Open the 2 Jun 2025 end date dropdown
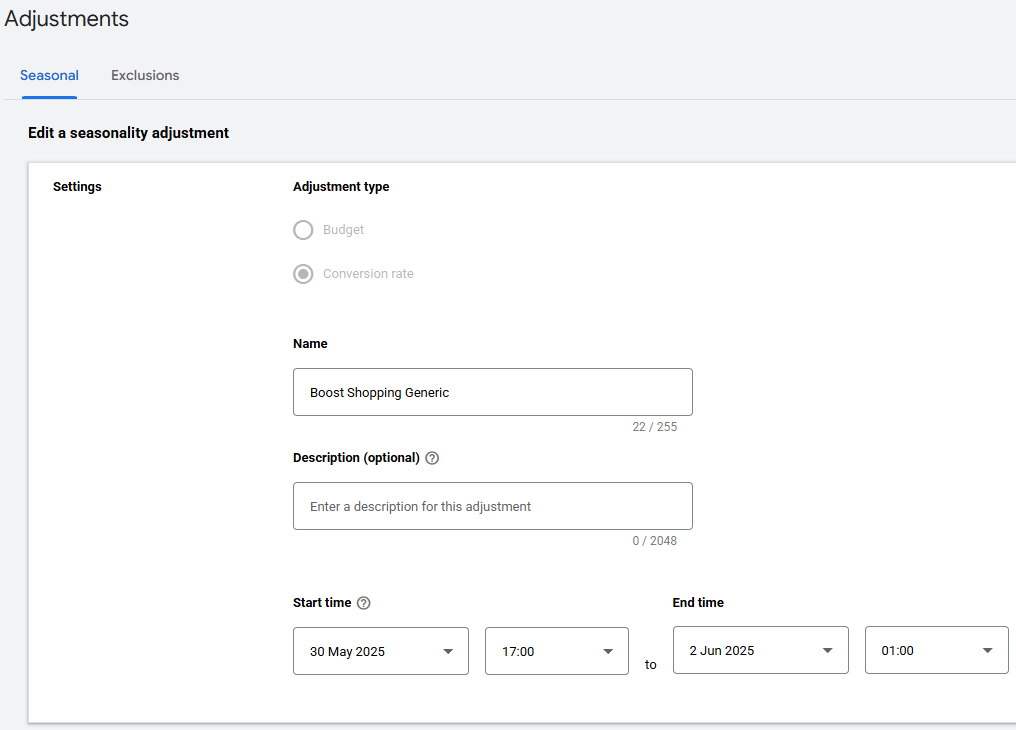The height and width of the screenshot is (730, 1016). [x=760, y=650]
